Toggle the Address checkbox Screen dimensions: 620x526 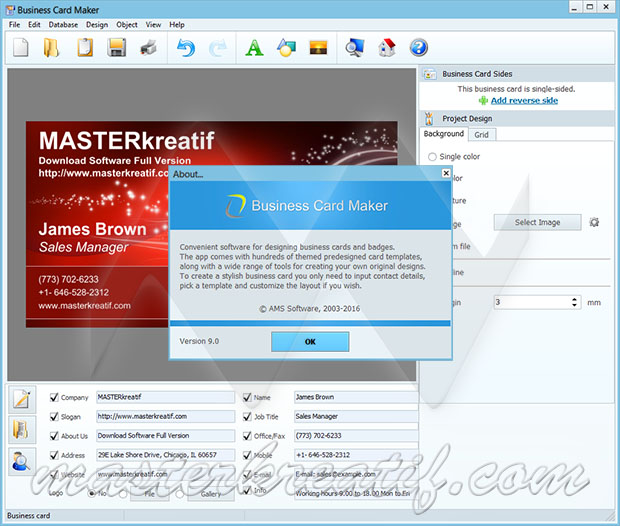pos(54,455)
